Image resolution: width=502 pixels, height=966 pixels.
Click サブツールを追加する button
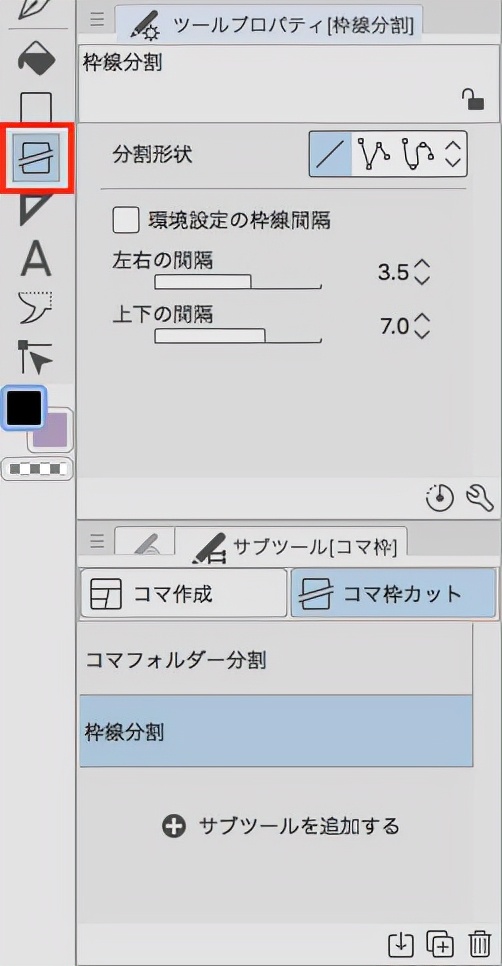[x=281, y=826]
